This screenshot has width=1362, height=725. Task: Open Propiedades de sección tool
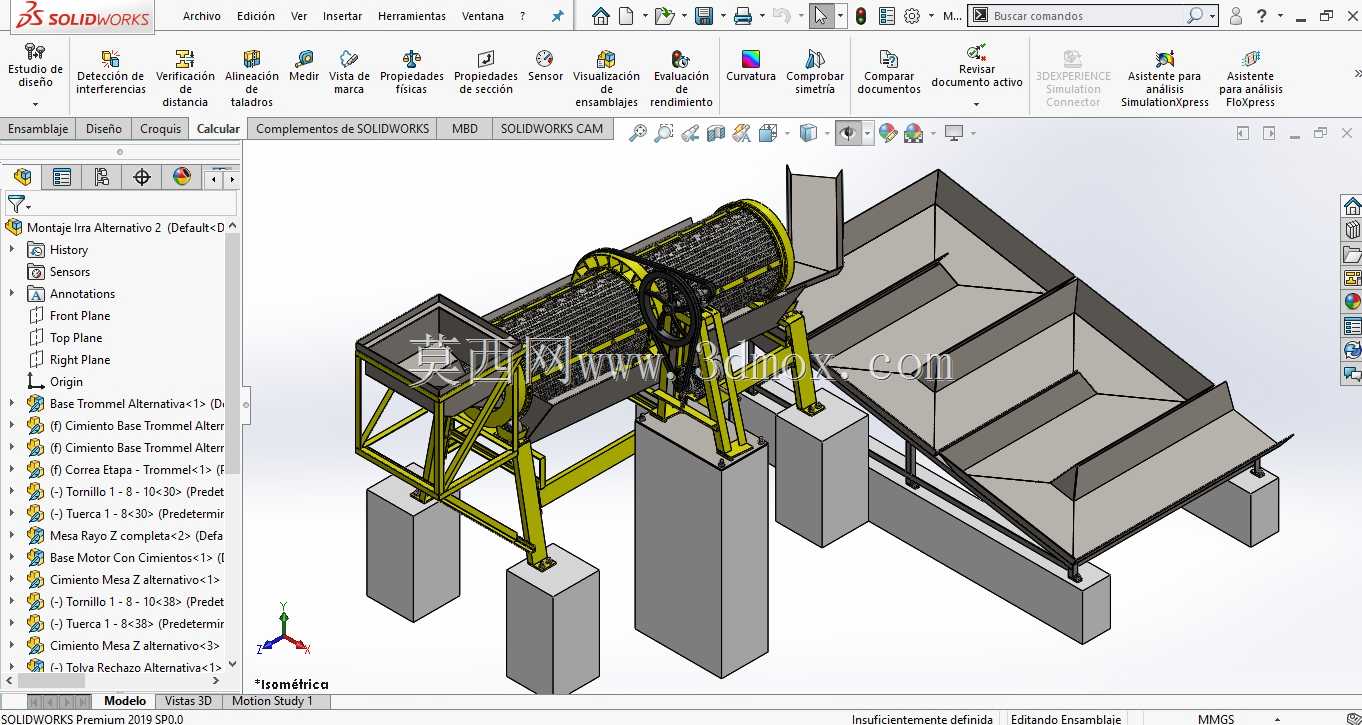[x=486, y=72]
